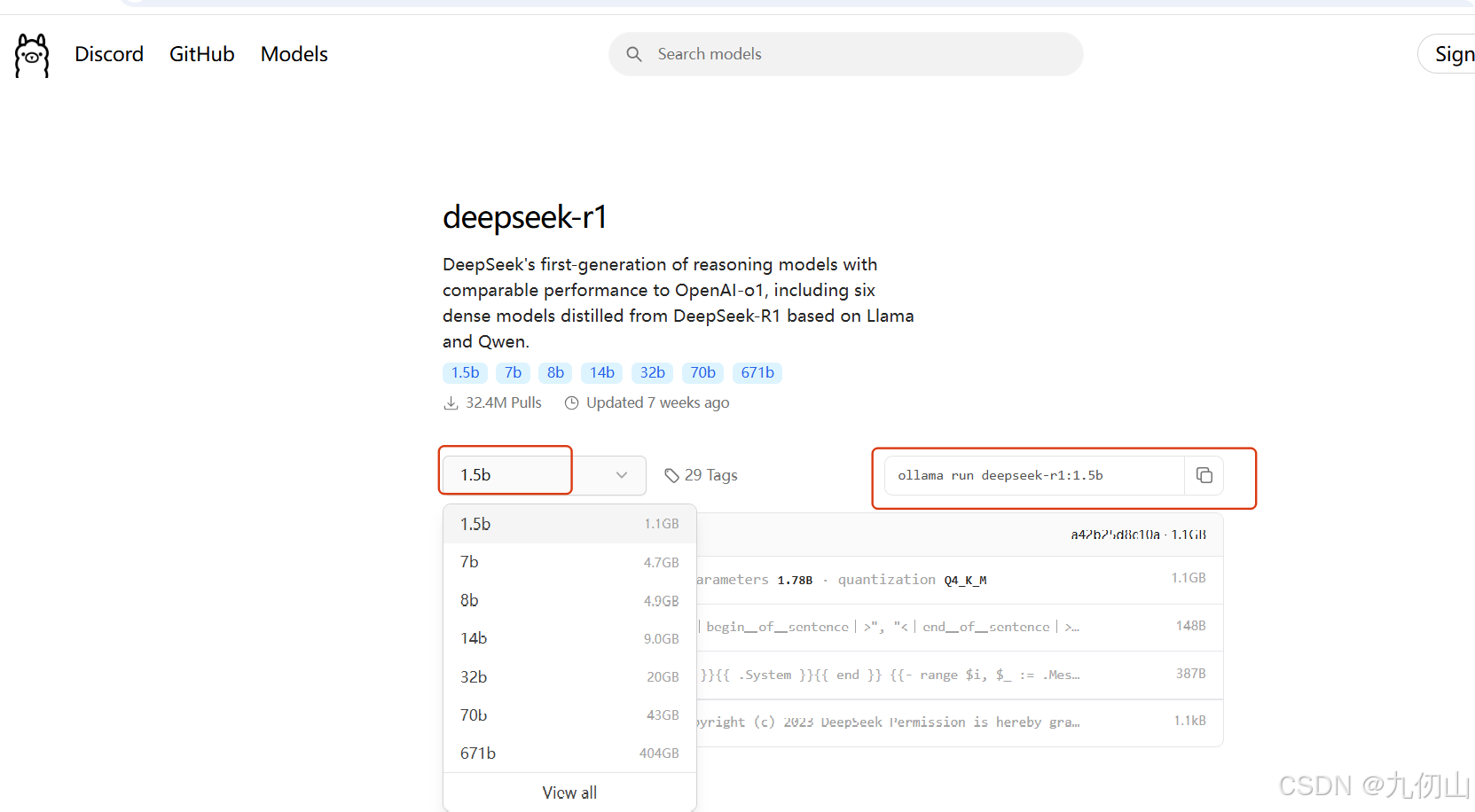
Task: Choose 8b 4.9GB from dropdown list
Action: 569,600
